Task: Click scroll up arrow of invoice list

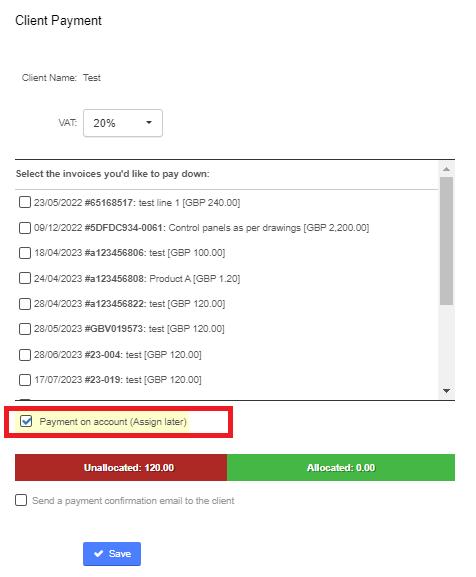Action: (x=447, y=169)
